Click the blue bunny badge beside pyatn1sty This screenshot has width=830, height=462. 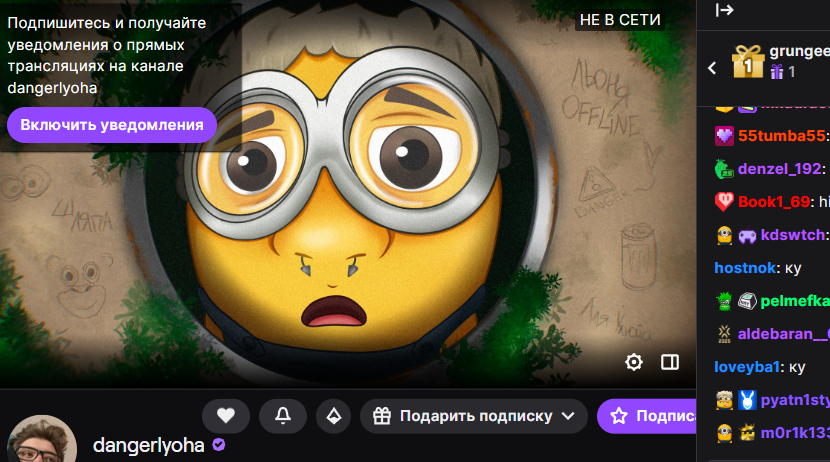tap(747, 400)
